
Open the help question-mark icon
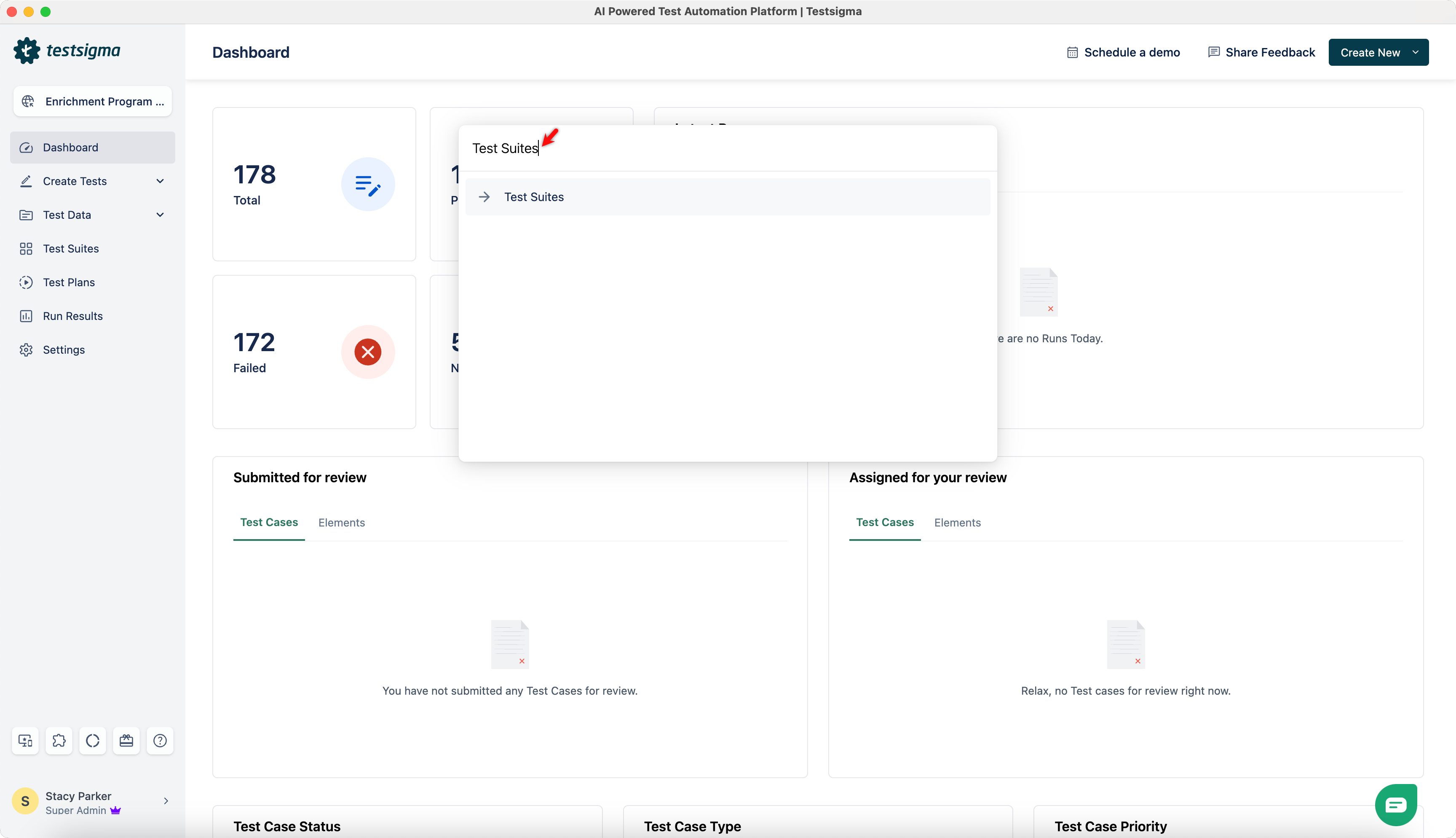pyautogui.click(x=160, y=740)
